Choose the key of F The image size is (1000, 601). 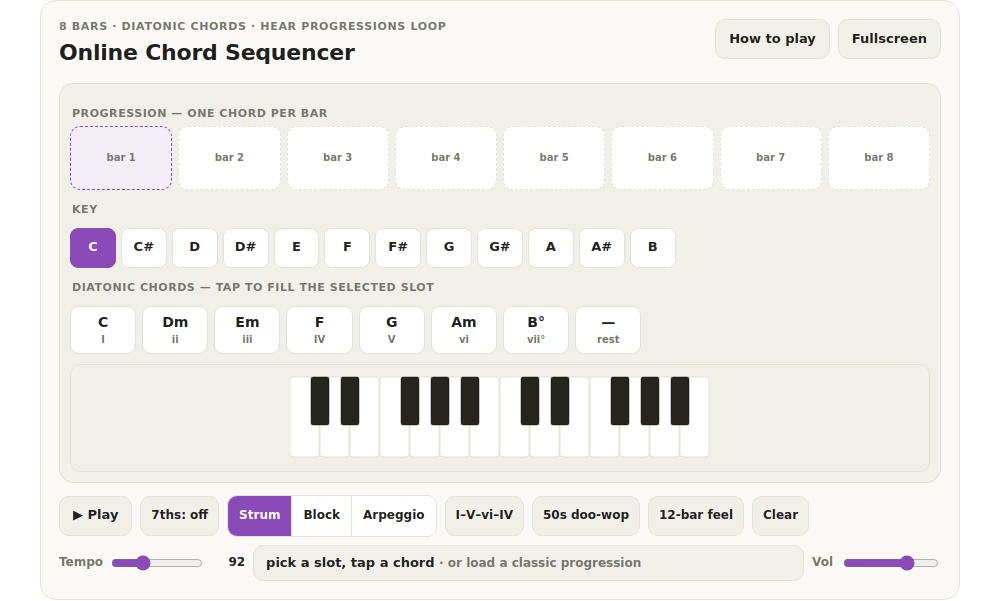pos(347,248)
